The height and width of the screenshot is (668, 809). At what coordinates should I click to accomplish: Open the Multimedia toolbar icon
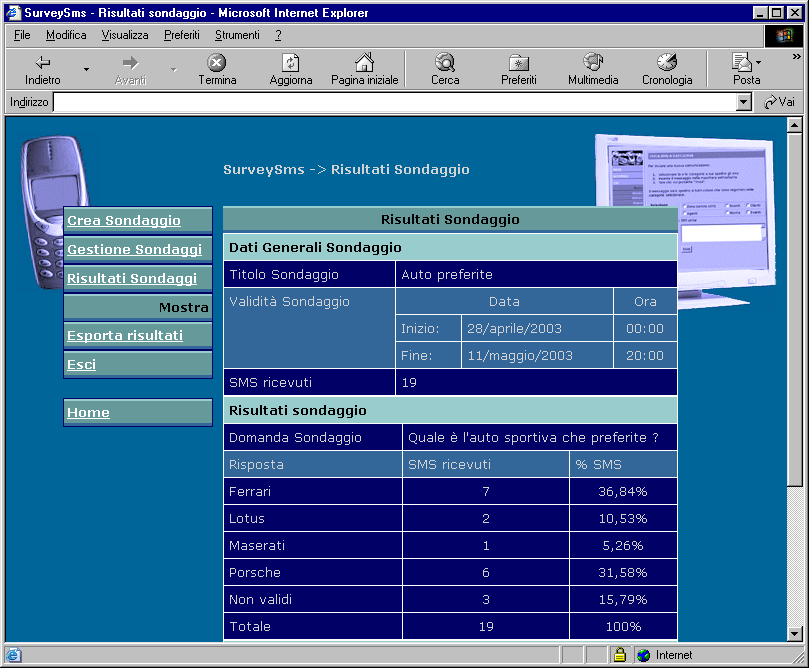tap(593, 63)
